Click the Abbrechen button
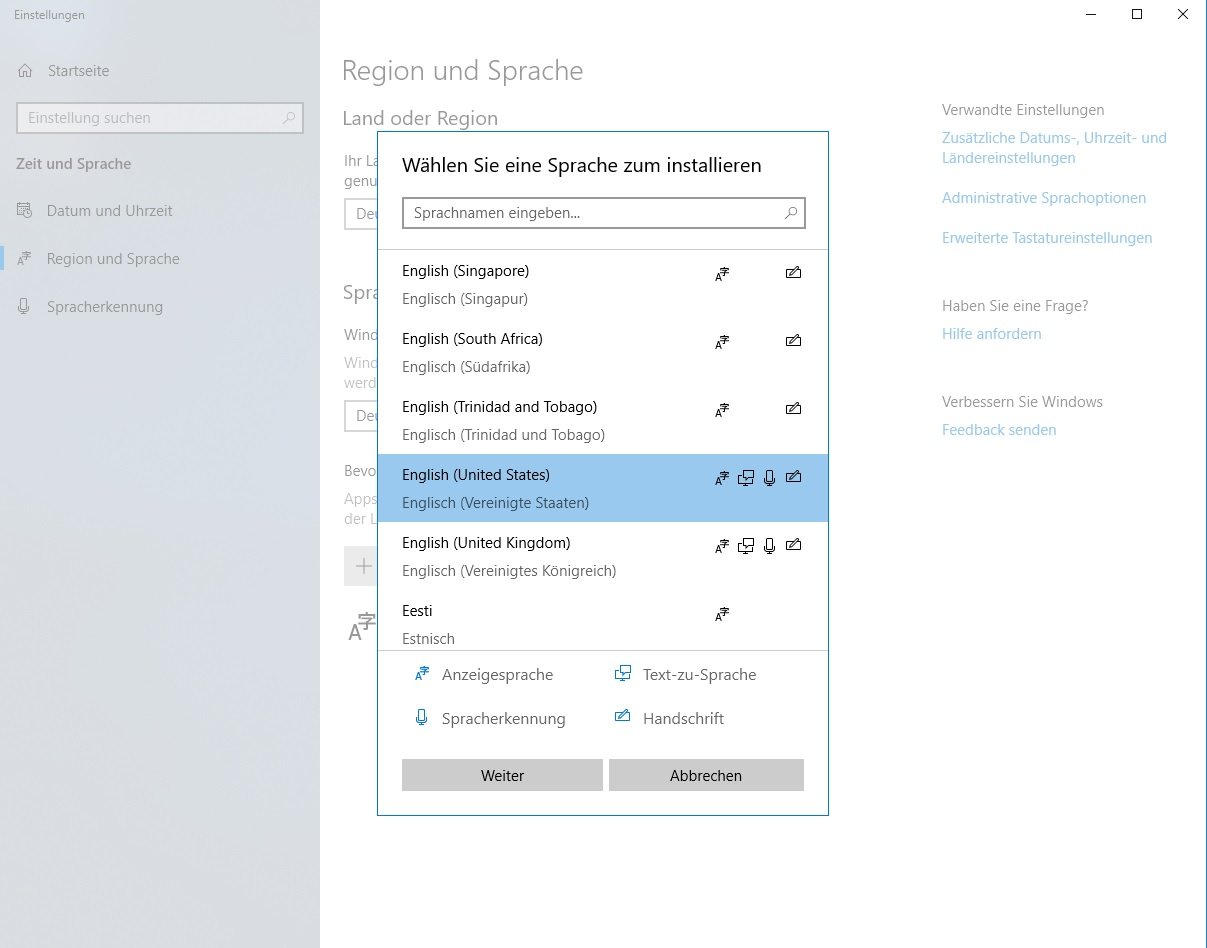This screenshot has height=948, width=1207. pos(706,775)
